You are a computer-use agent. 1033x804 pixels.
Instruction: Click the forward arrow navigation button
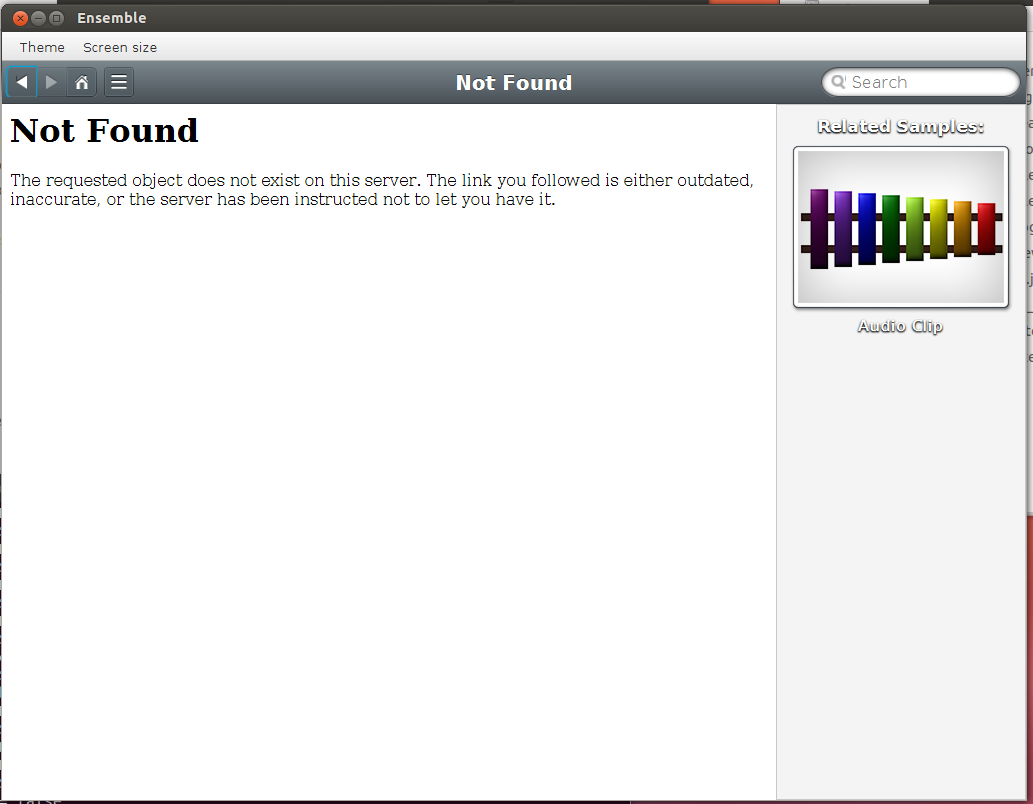coord(52,82)
